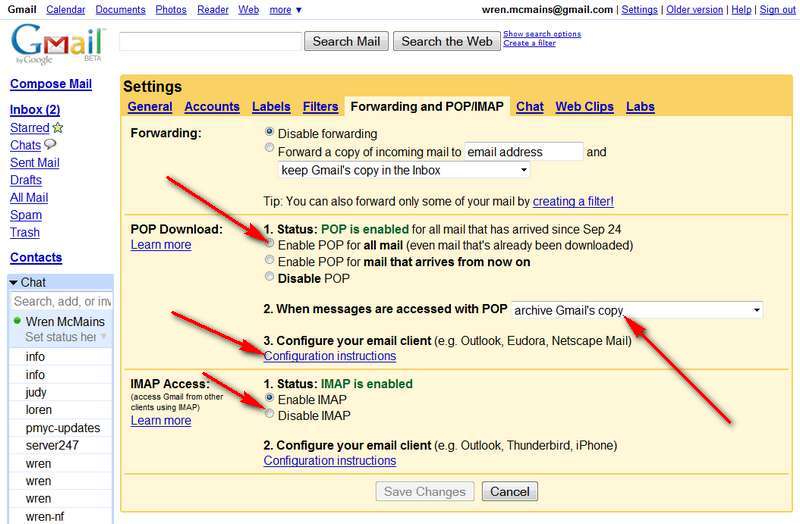The image size is (800, 524).
Task: Select Disable forwarding radio button
Action: 269,132
